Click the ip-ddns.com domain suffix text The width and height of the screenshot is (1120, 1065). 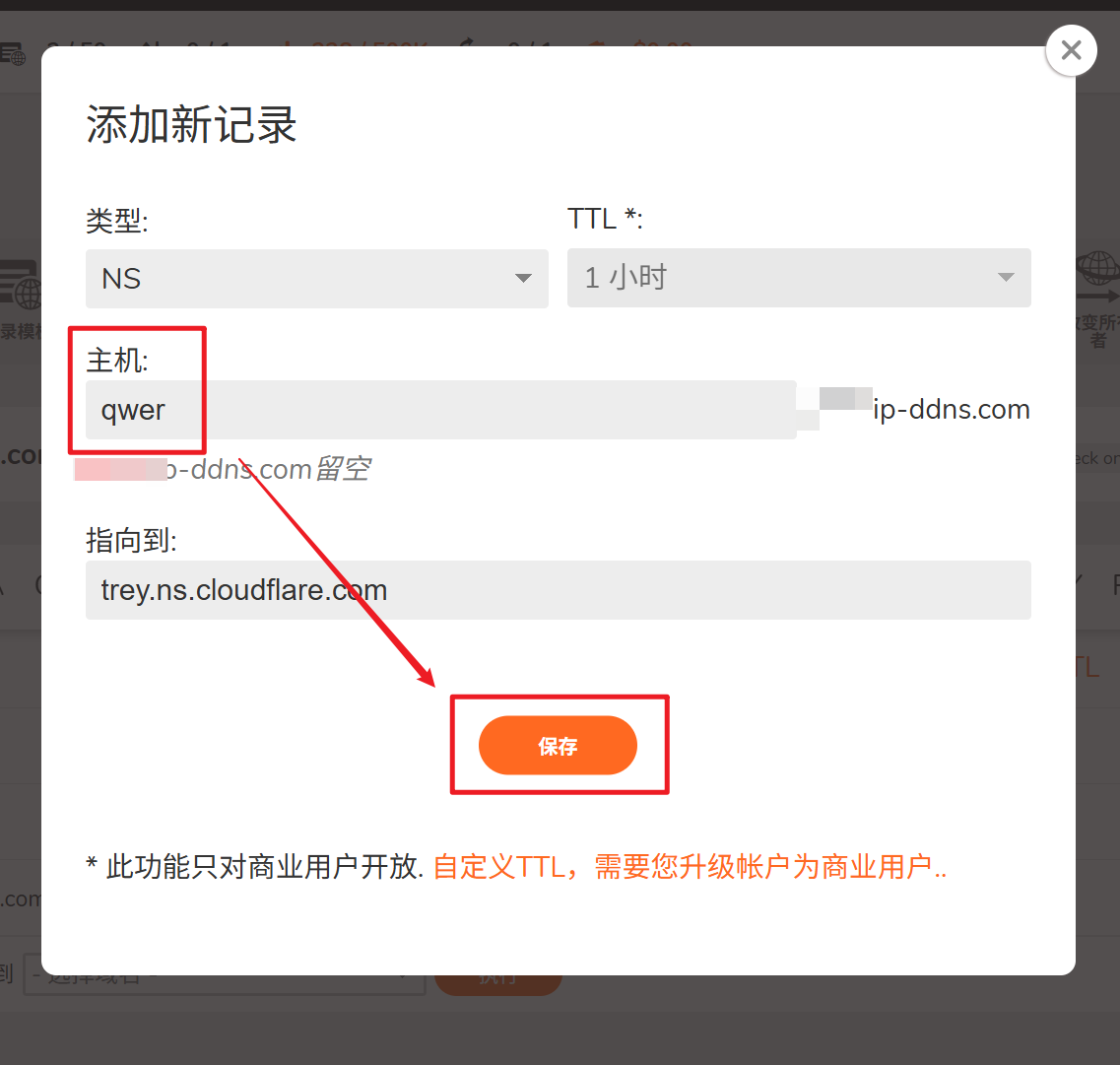pyautogui.click(x=951, y=409)
